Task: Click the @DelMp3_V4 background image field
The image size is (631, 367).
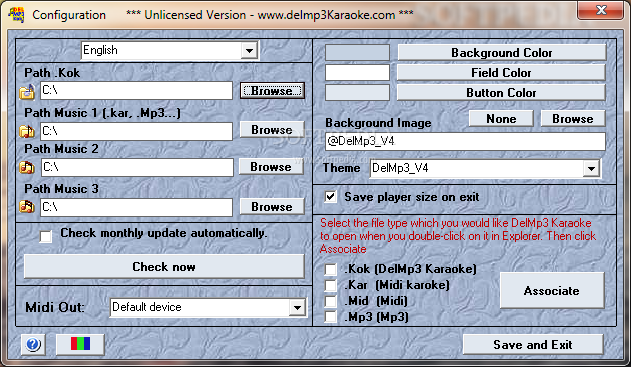Action: click(x=465, y=141)
